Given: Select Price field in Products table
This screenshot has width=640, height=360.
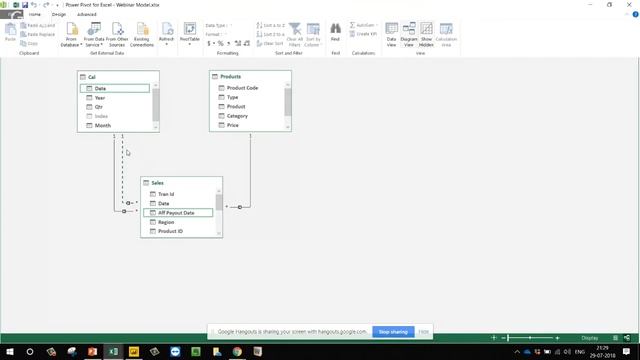Looking at the screenshot, I should [247, 125].
